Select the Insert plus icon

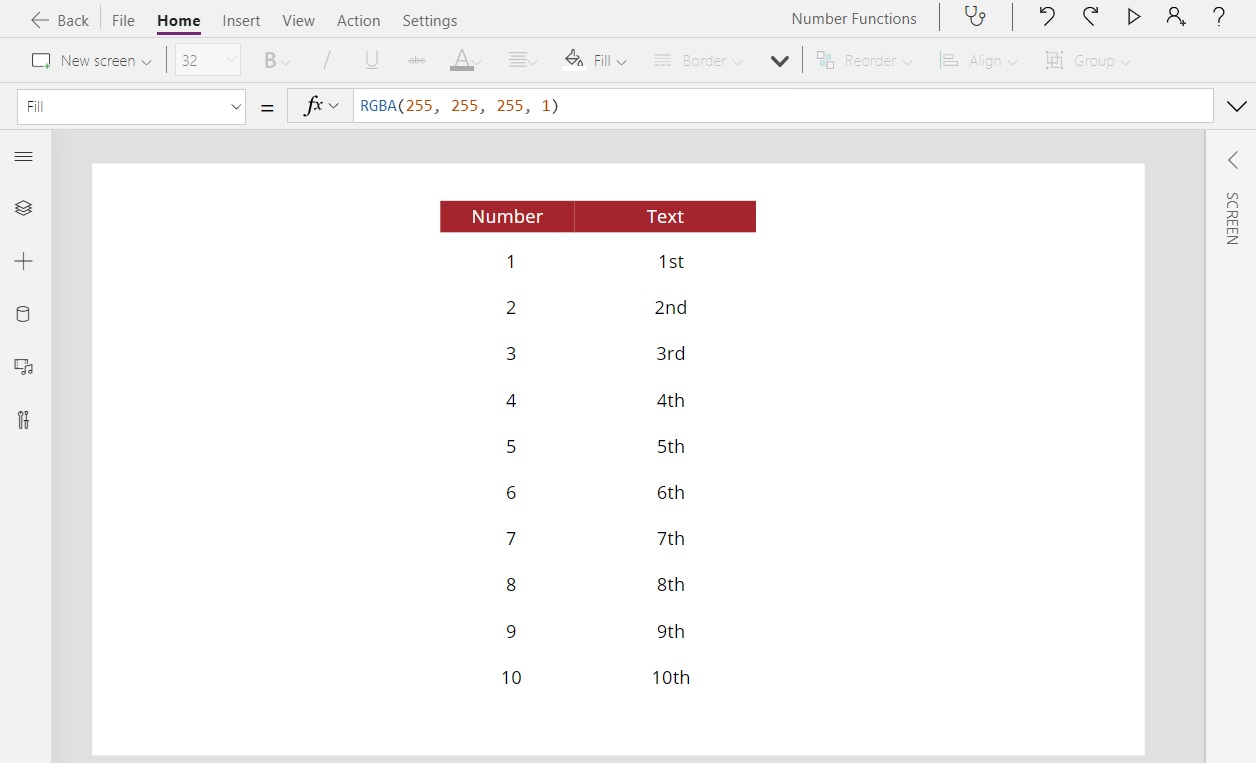(24, 261)
